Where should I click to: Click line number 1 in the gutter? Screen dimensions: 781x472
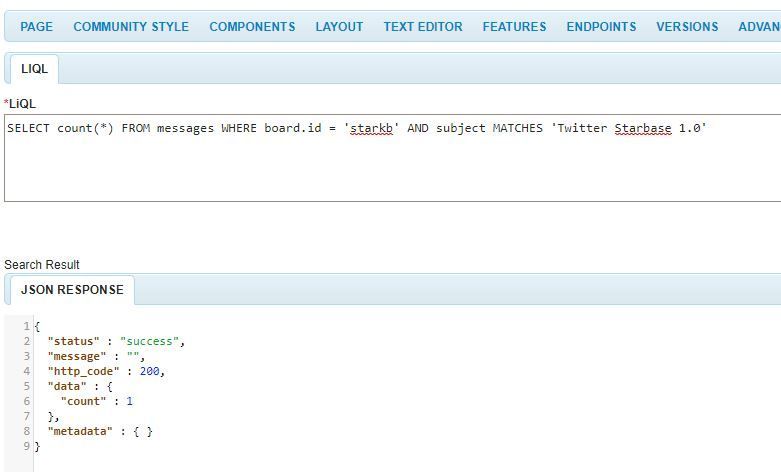coord(27,327)
